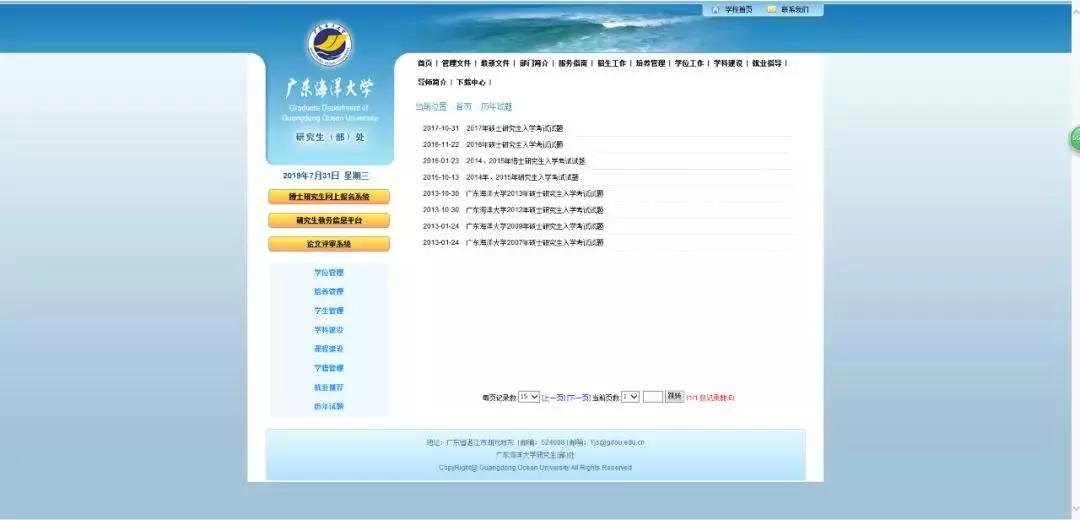Image resolution: width=1080 pixels, height=520 pixels.
Task: Open the 就业指导 menu item
Action: (767, 63)
